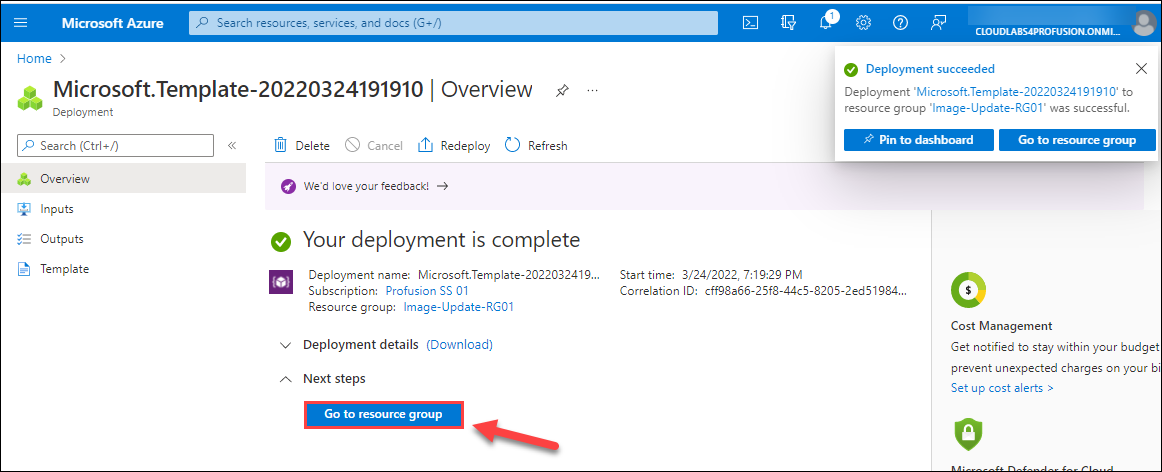Open the Overview menu item
The image size is (1162, 472).
[x=123, y=179]
